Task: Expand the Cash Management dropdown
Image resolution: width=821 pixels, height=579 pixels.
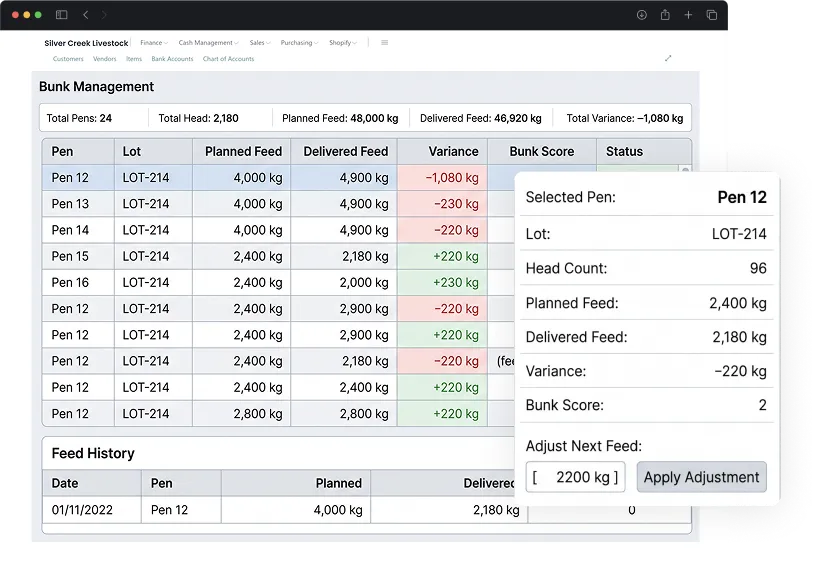Action: (208, 42)
